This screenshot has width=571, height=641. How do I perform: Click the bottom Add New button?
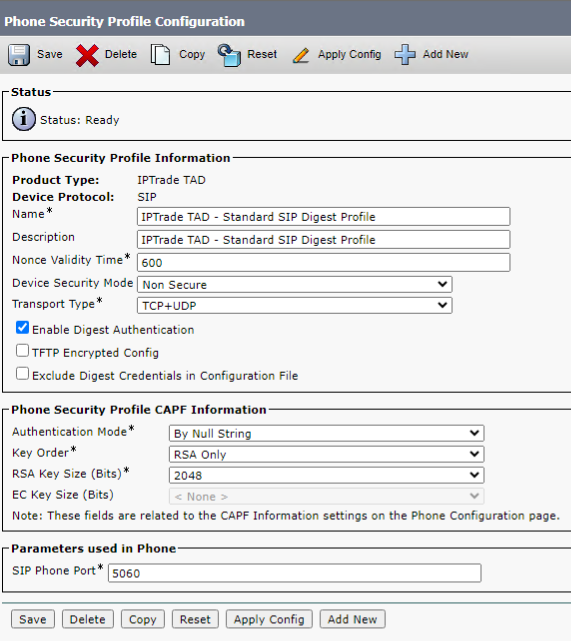[x=352, y=619]
